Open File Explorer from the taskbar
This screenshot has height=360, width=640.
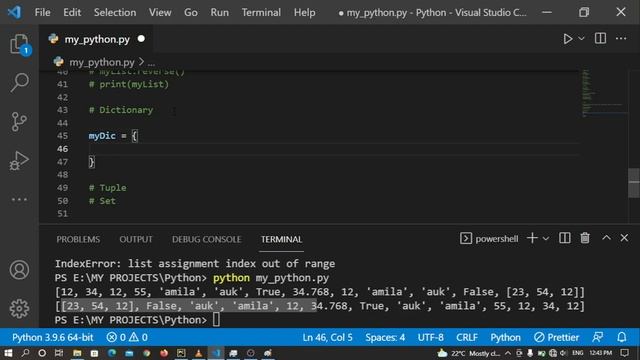(77, 353)
